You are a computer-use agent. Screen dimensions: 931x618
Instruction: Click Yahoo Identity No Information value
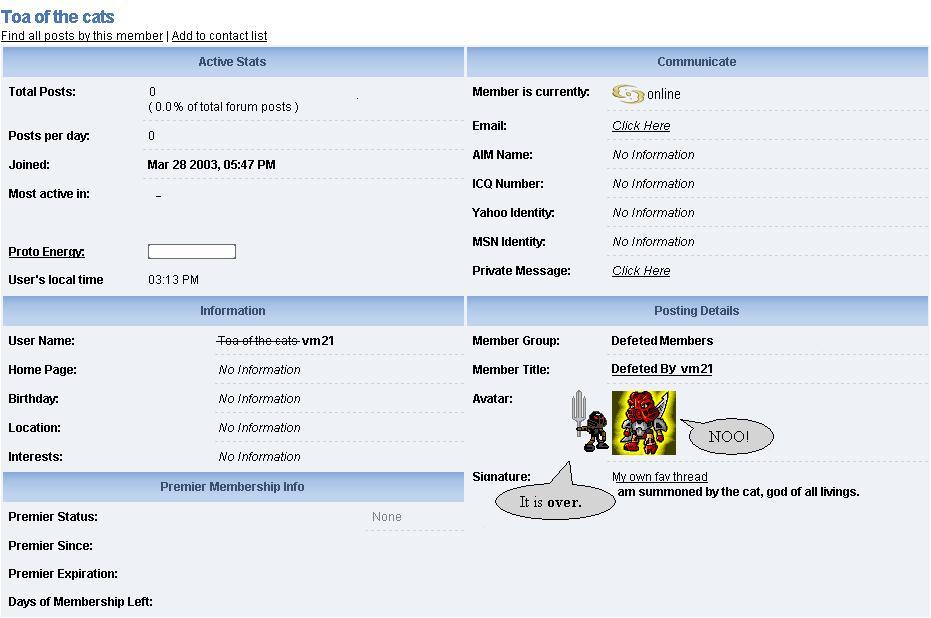coord(653,213)
